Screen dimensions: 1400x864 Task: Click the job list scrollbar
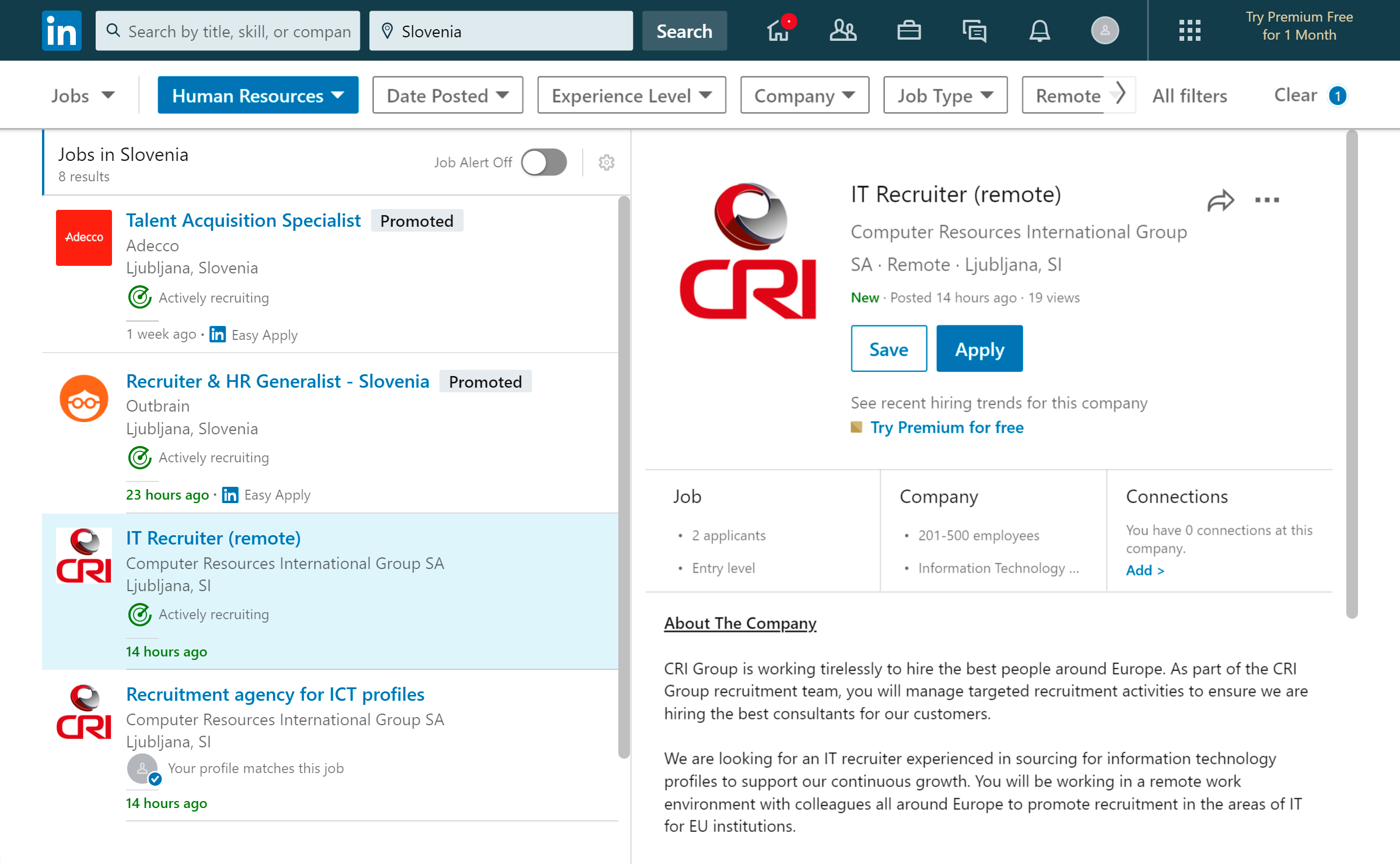click(x=624, y=477)
